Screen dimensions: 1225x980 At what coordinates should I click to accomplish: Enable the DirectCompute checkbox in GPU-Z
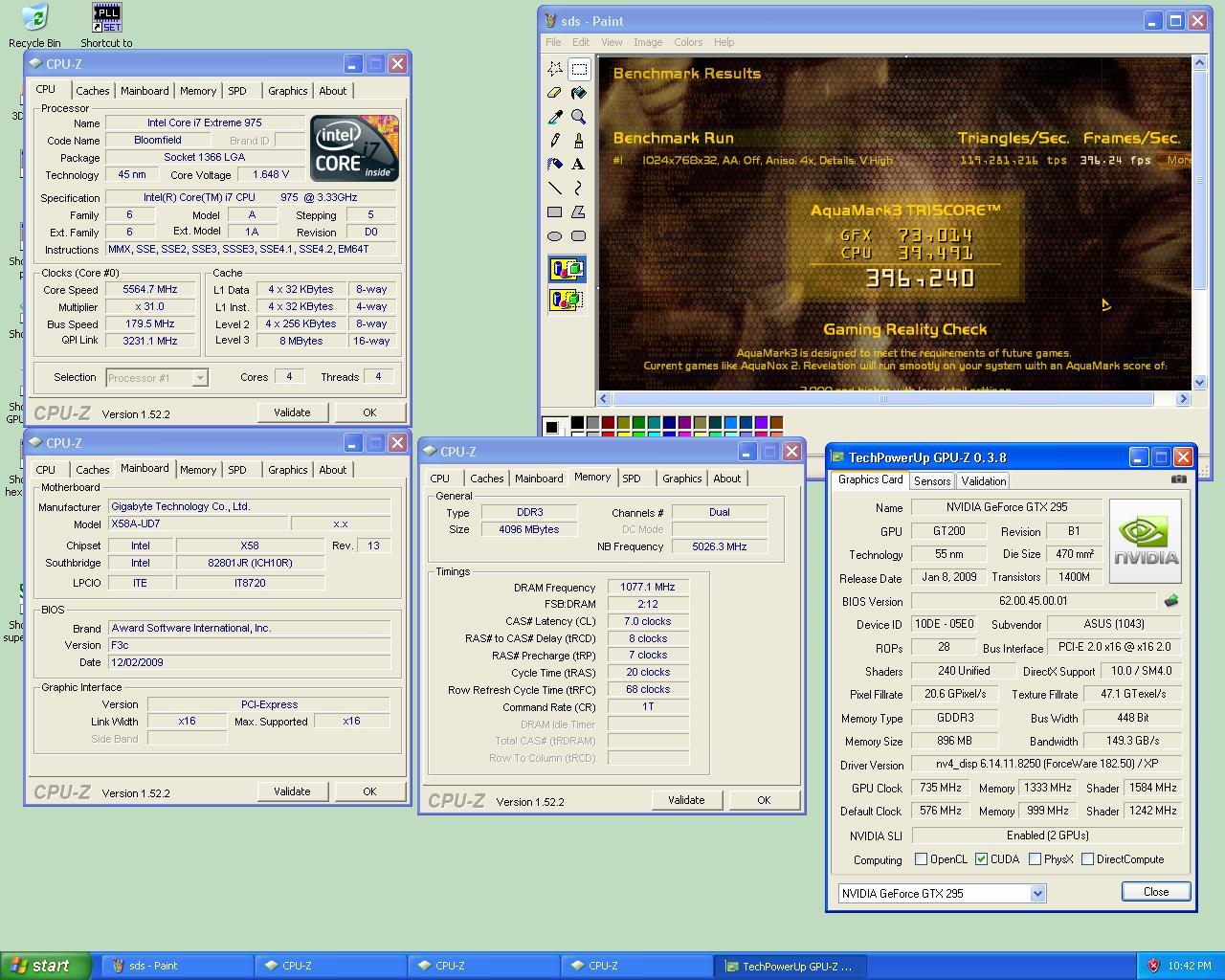click(1087, 859)
